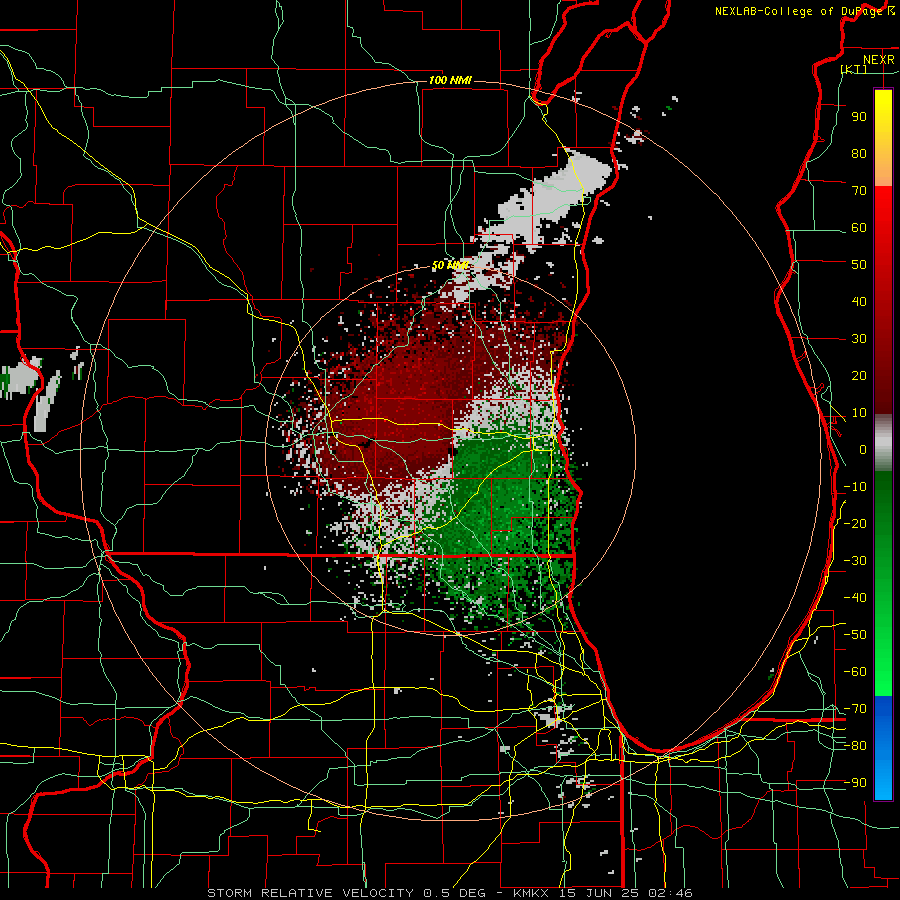Click the 40 label on velocity scale
900x900 pixels.
[859, 301]
